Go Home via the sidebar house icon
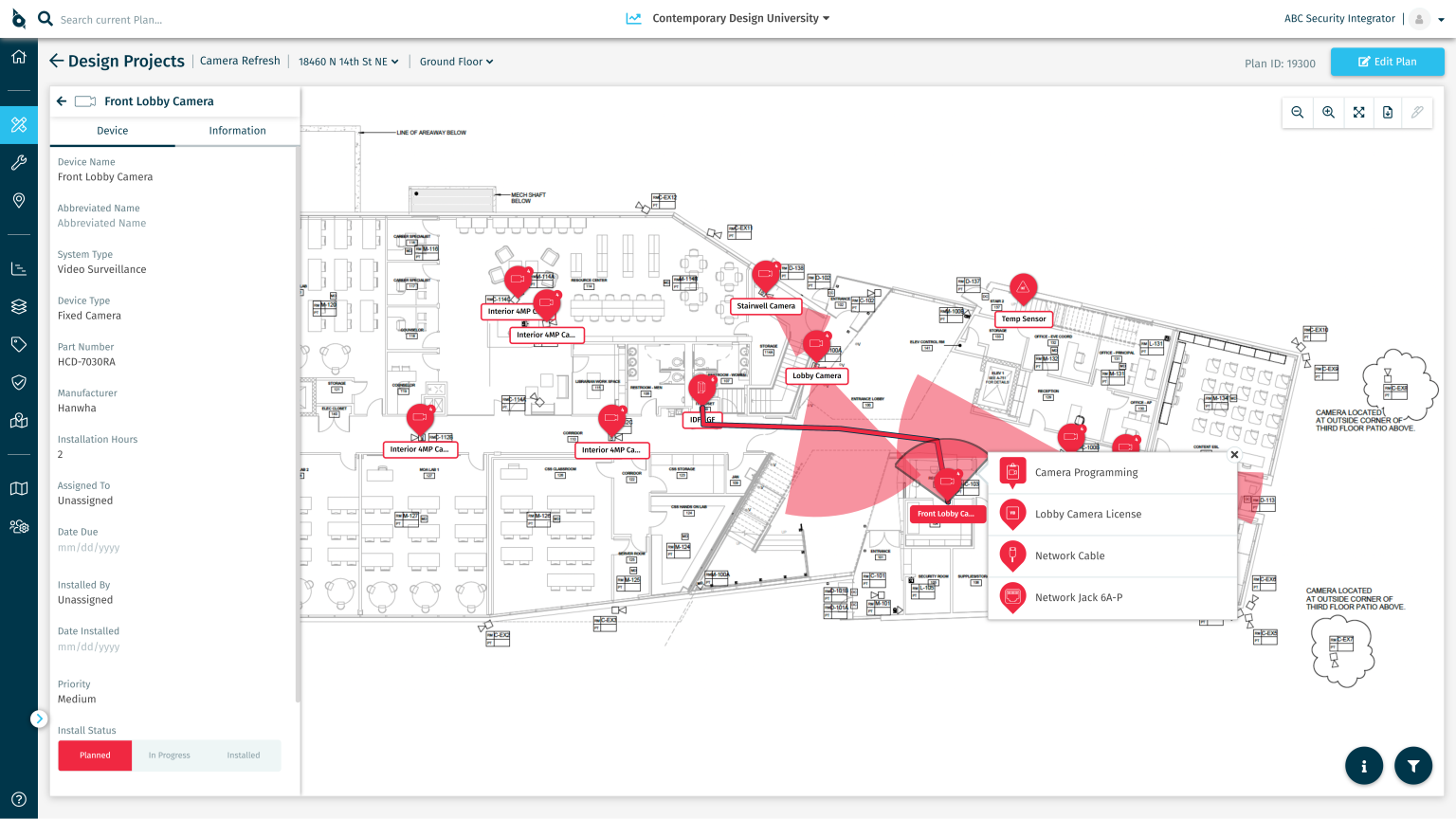The height and width of the screenshot is (819, 1456). (x=18, y=57)
